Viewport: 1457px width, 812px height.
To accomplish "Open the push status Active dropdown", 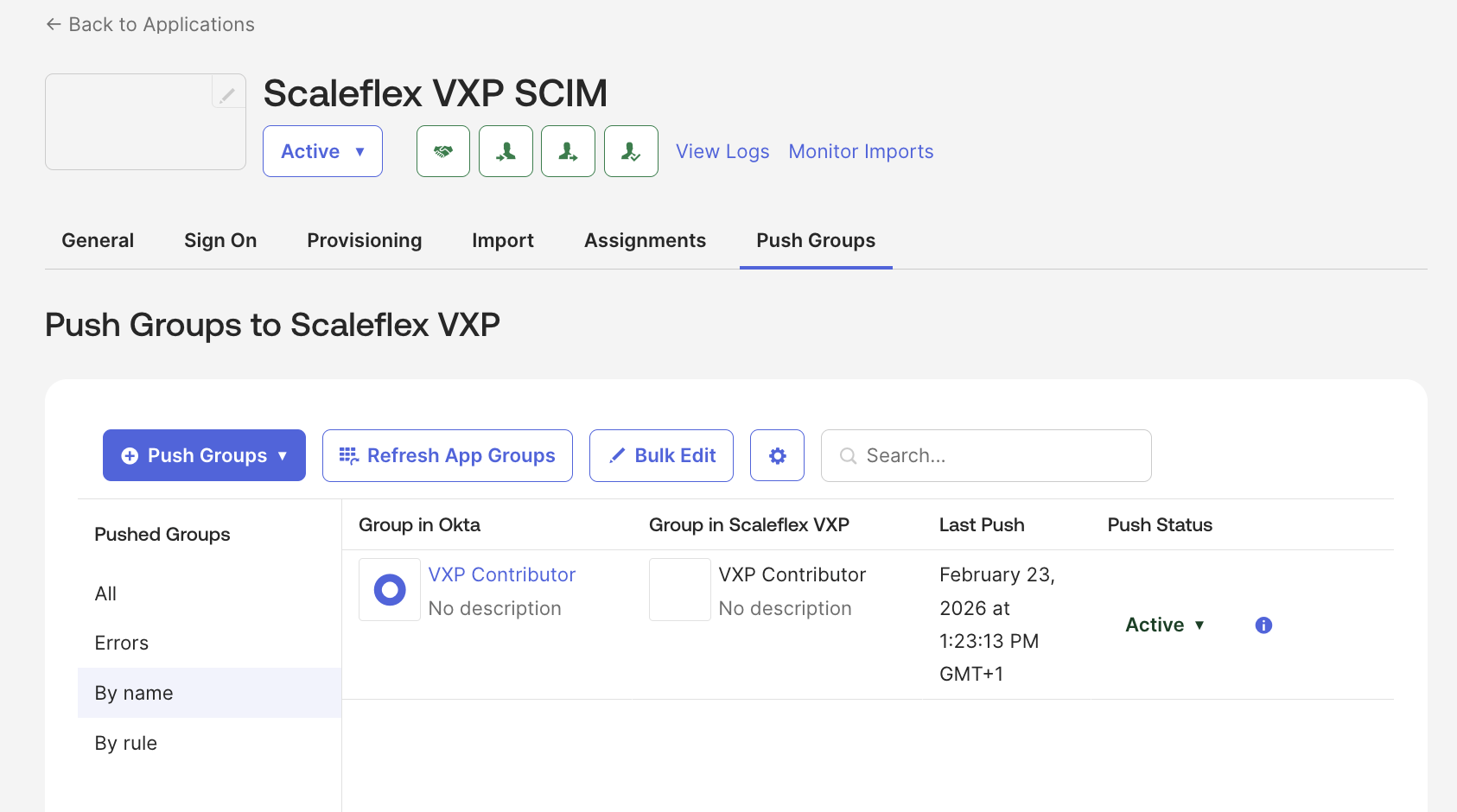I will [1164, 625].
